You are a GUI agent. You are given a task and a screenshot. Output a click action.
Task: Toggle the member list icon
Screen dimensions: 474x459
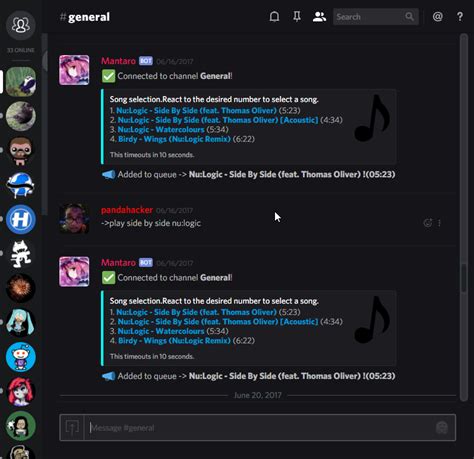tap(319, 17)
